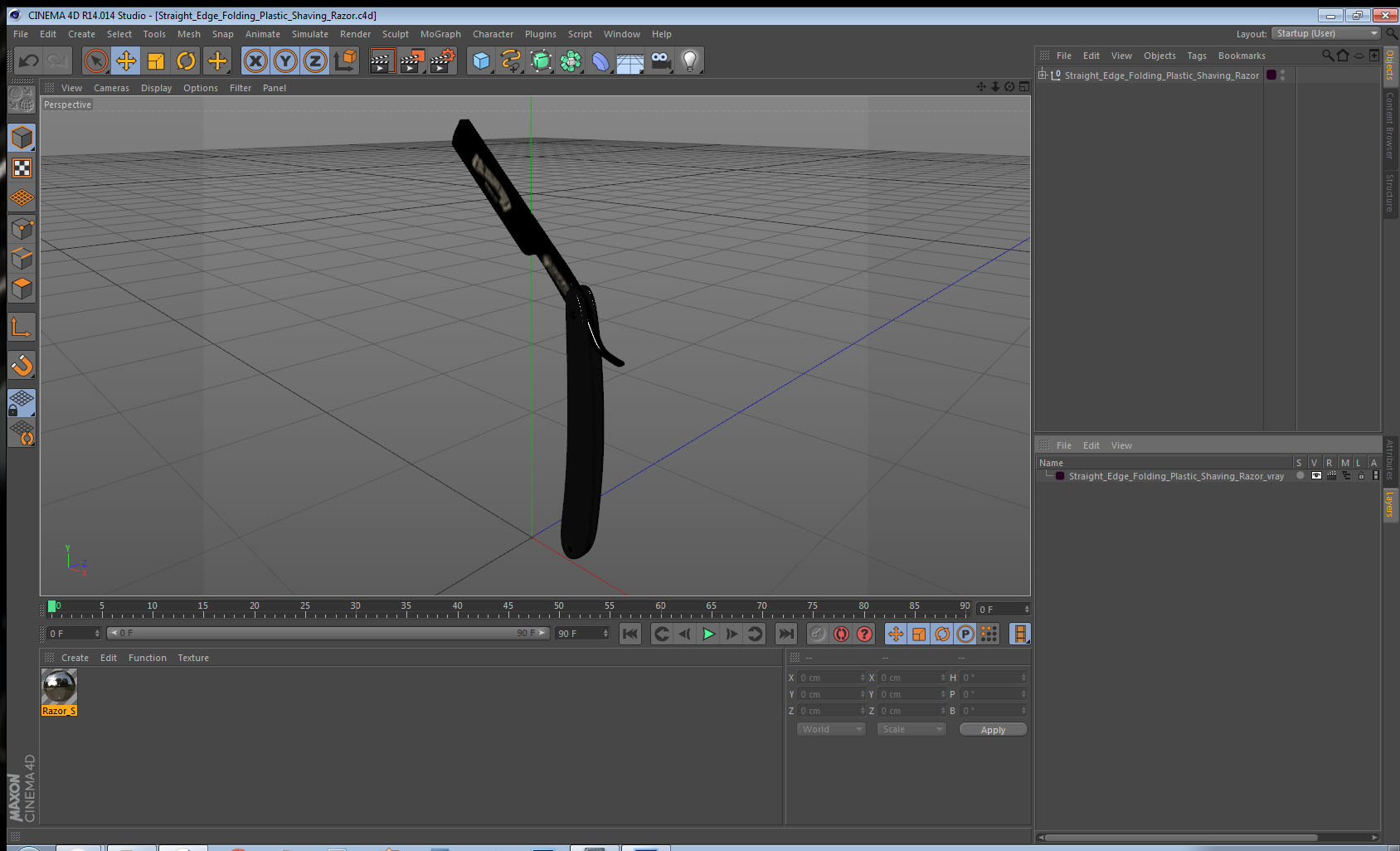The image size is (1400, 851).
Task: Open the array modeling objects
Action: point(571,61)
